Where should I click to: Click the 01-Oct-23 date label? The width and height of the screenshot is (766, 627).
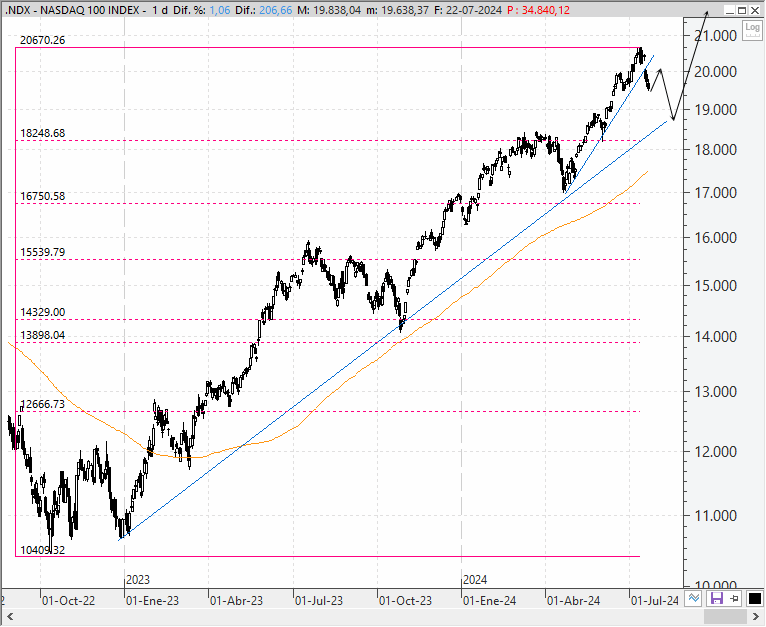click(405, 600)
